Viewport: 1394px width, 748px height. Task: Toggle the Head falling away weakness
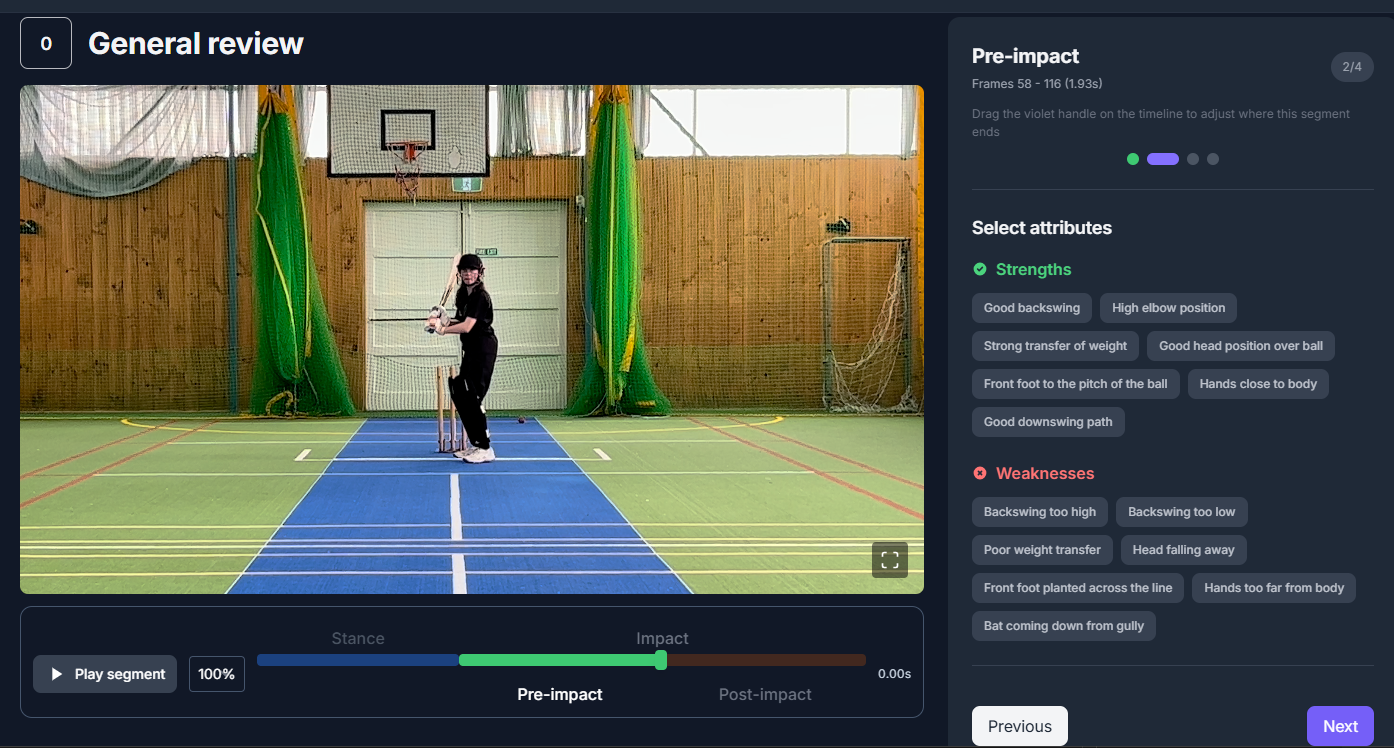tap(1183, 550)
